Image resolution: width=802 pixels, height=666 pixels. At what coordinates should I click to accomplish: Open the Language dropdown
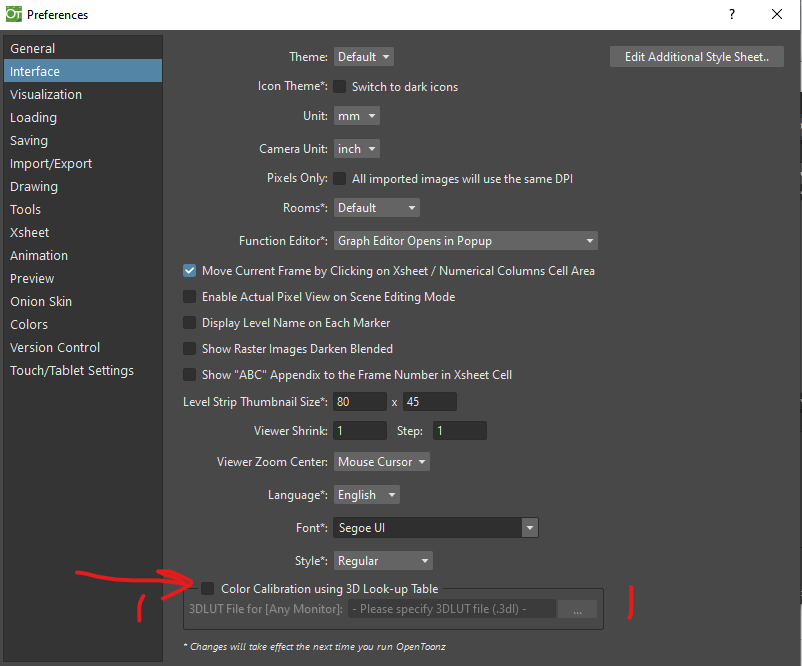click(x=366, y=494)
